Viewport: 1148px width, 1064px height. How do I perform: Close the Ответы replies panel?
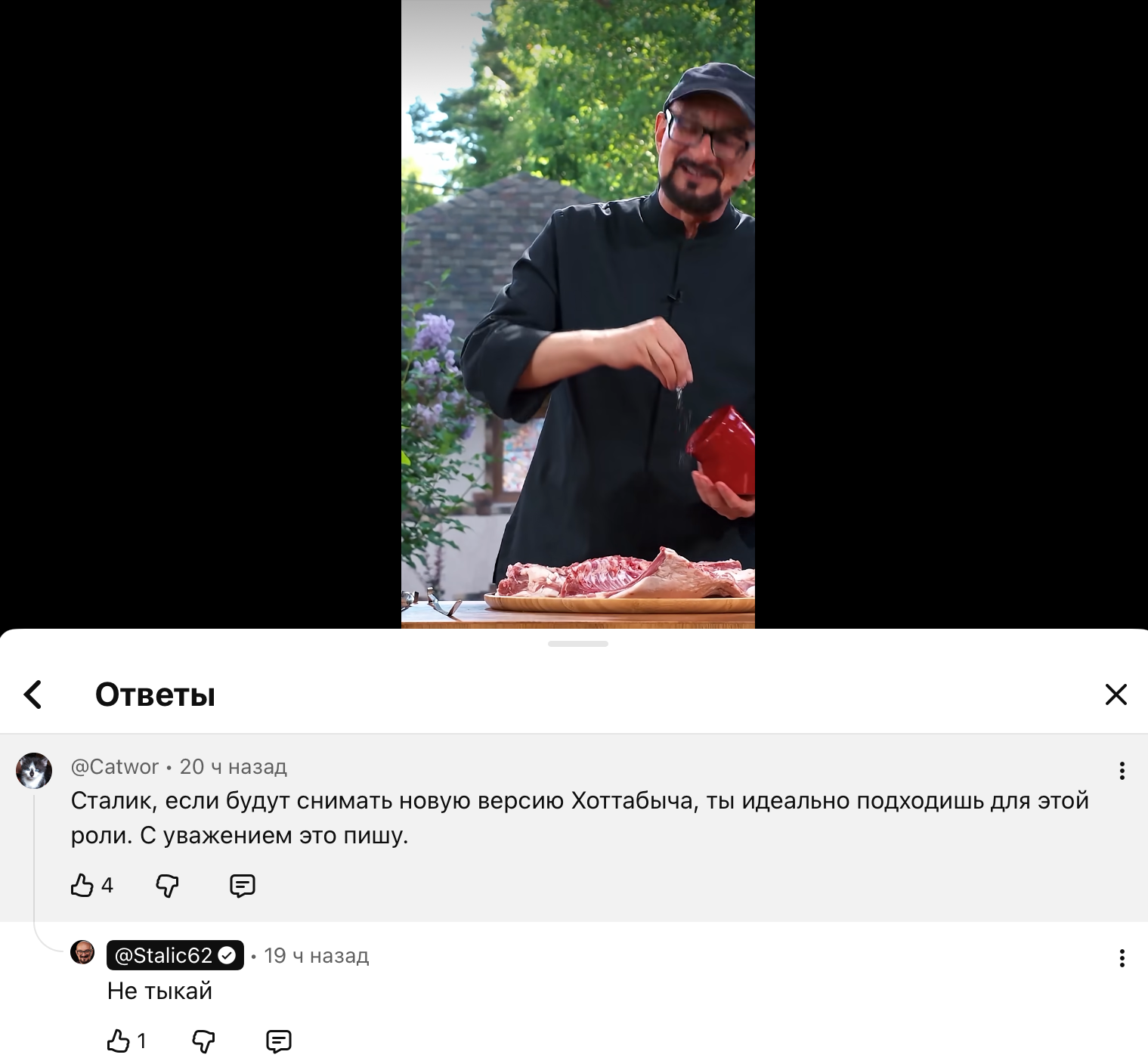[x=1116, y=694]
